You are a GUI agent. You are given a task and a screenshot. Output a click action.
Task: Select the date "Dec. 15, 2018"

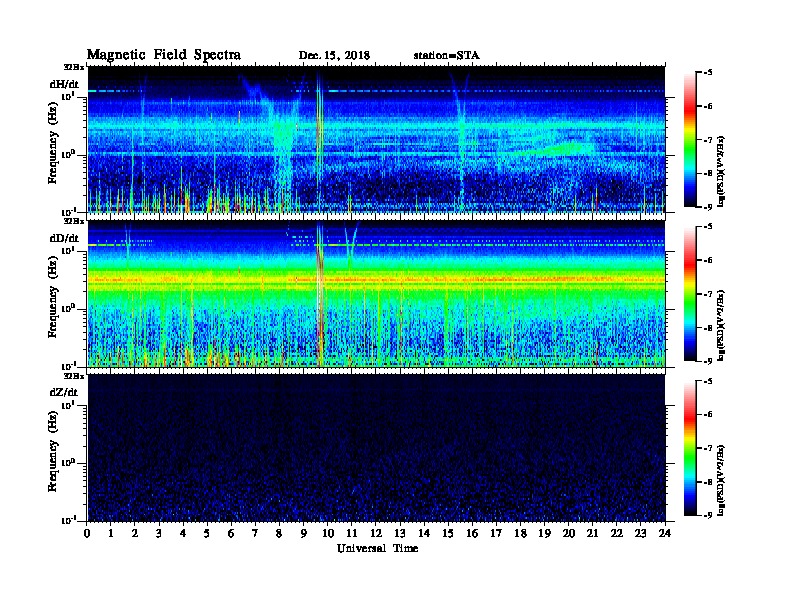(x=334, y=56)
